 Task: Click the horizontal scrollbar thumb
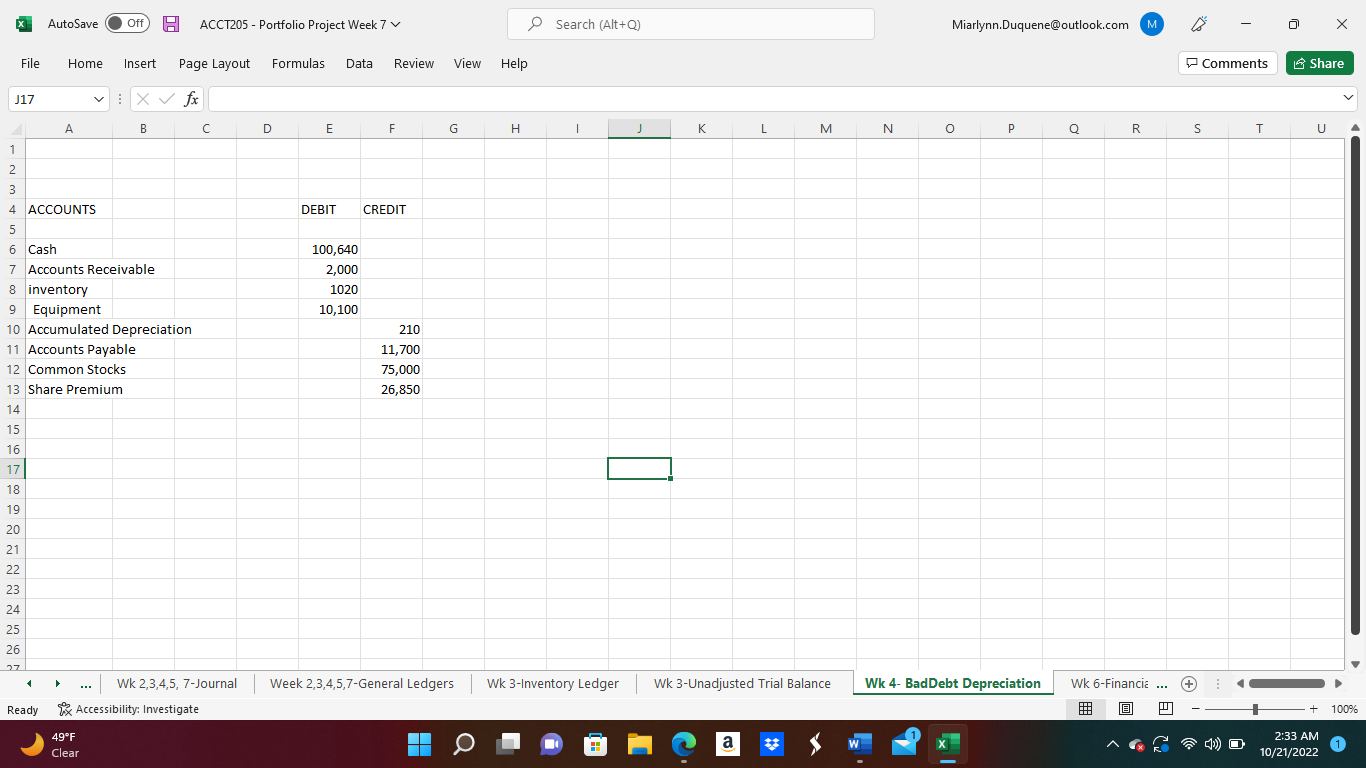click(x=1287, y=684)
